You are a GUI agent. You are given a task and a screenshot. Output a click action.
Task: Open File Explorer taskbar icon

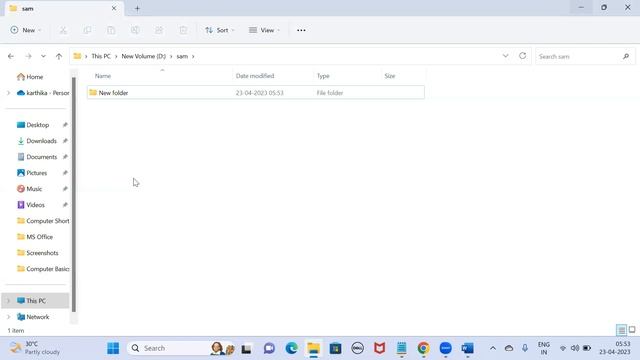pos(313,348)
